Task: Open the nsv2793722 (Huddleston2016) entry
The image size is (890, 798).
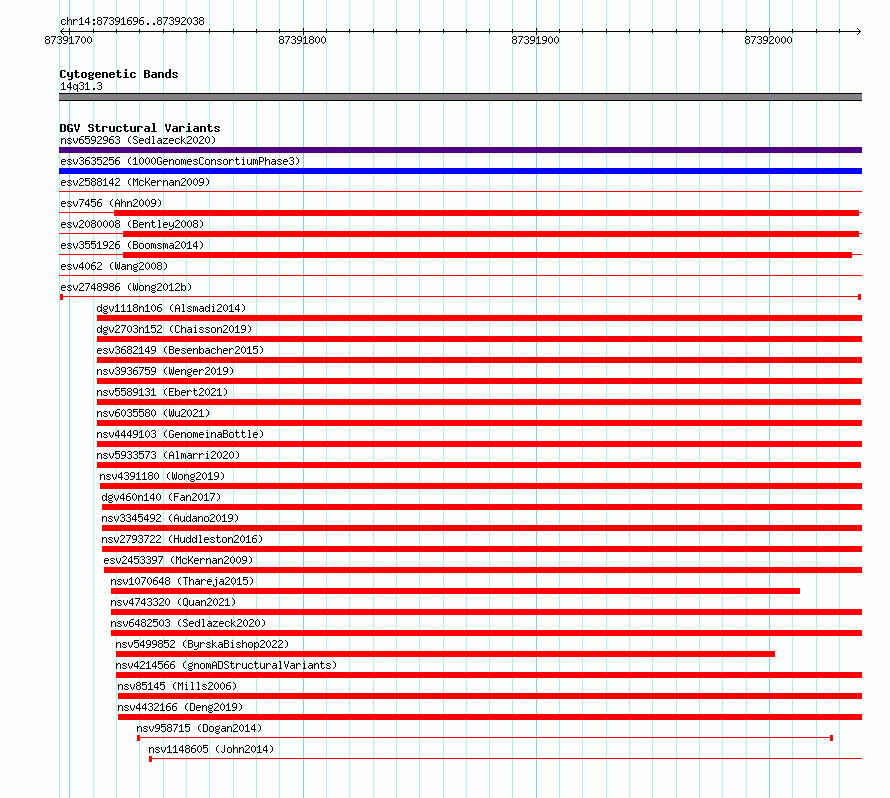Action: coord(182,539)
